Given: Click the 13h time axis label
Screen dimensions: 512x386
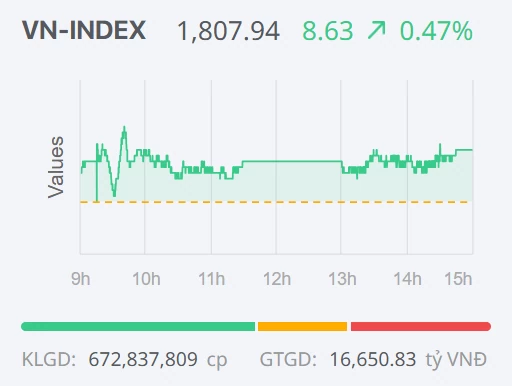Looking at the screenshot, I should tap(342, 279).
